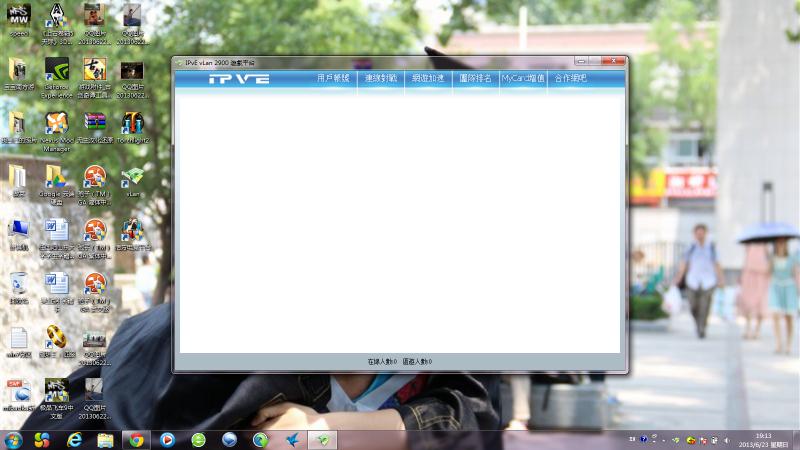
Task: Open the Google 云端硬盘 folder shortcut
Action: coord(57,185)
